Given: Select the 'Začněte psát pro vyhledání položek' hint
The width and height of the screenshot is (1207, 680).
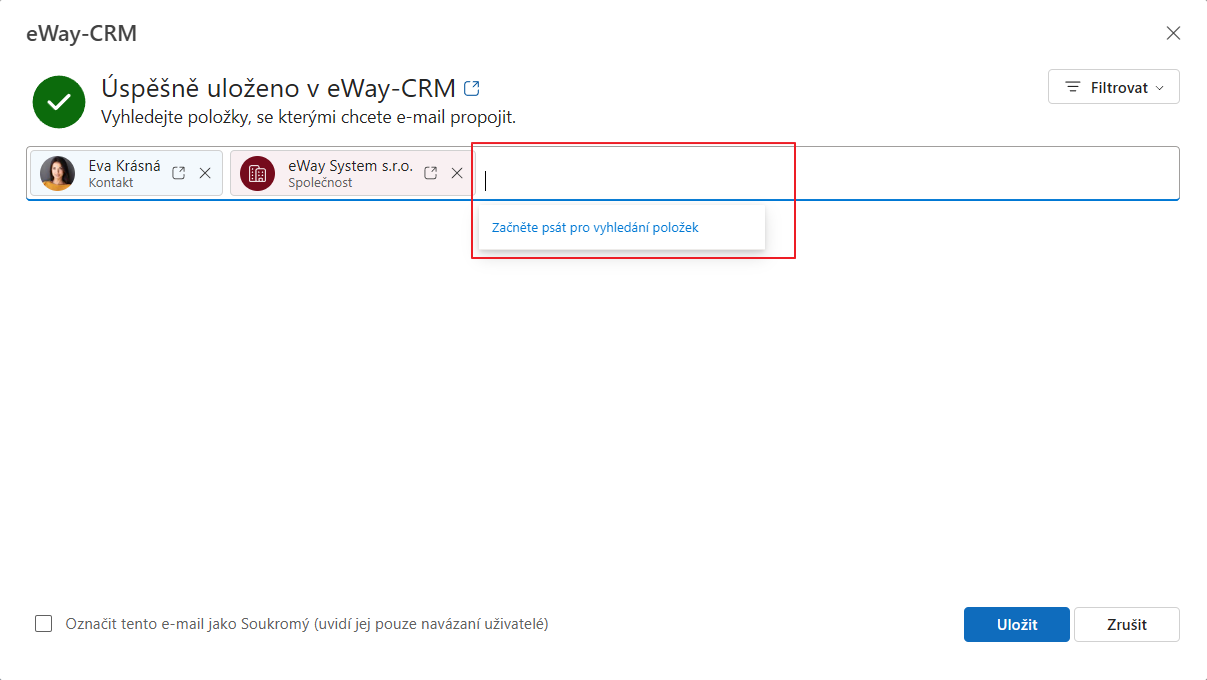Looking at the screenshot, I should click(x=595, y=227).
